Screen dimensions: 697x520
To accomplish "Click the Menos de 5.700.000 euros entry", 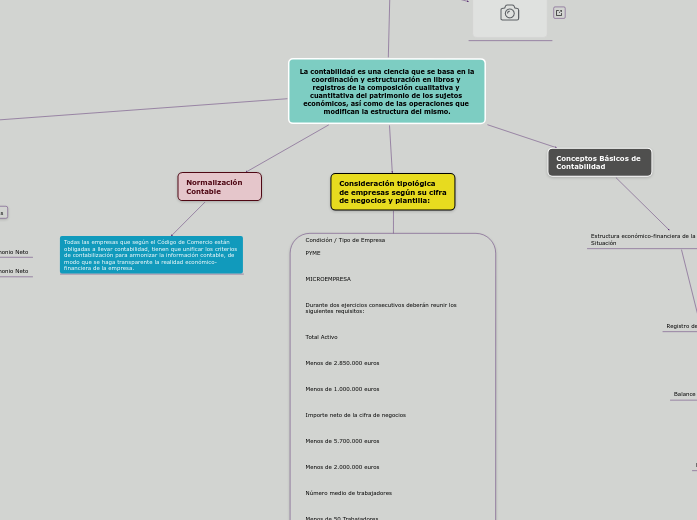I will 342,441.
